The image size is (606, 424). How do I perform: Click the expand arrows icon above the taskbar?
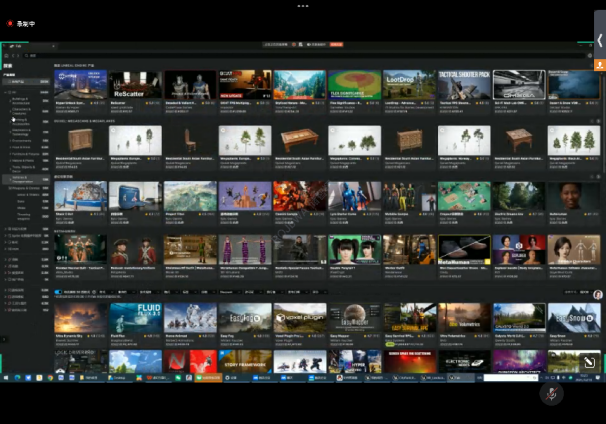(589, 363)
